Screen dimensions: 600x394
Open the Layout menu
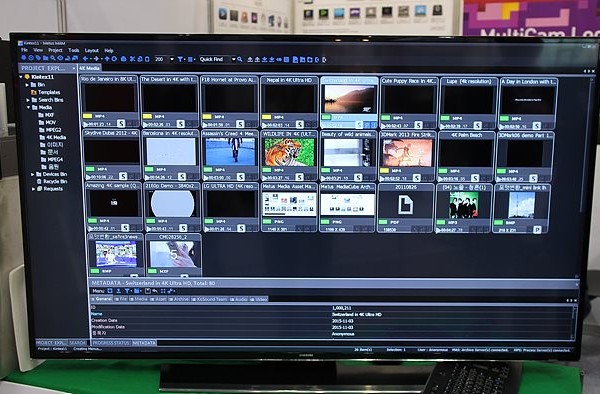91,50
